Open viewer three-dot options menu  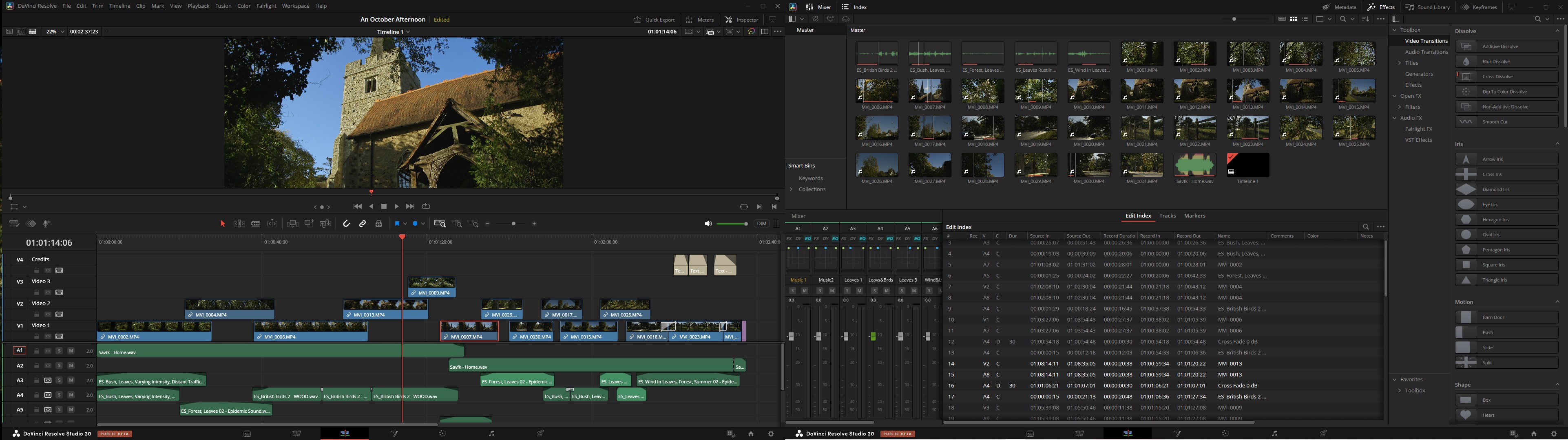point(777,32)
